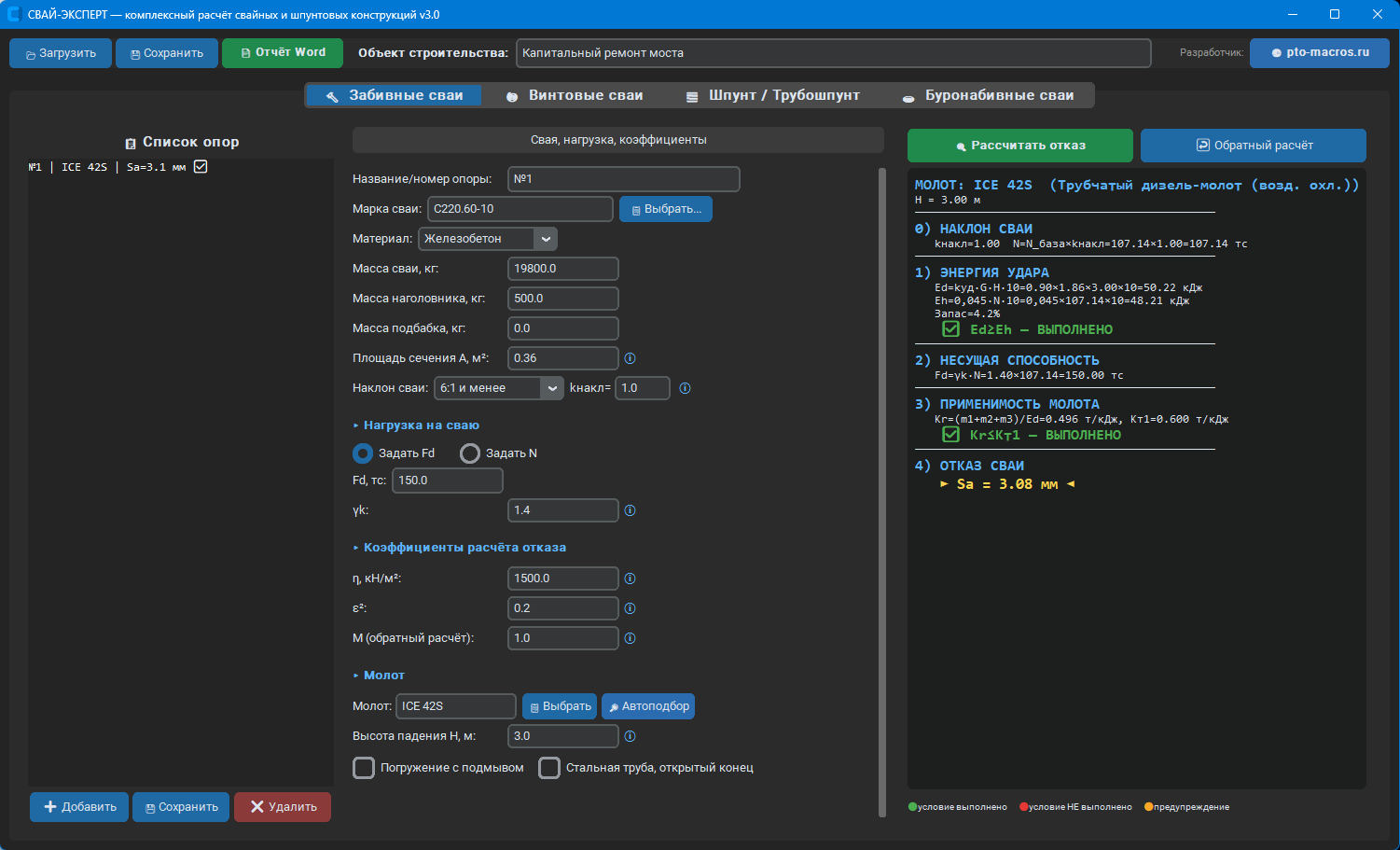This screenshot has height=850, width=1400.
Task: Open info tooltip for γk coefficient
Action: coord(630,510)
